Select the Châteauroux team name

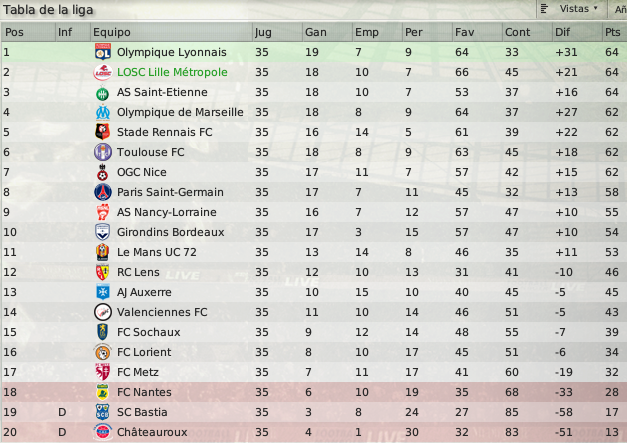(152, 432)
